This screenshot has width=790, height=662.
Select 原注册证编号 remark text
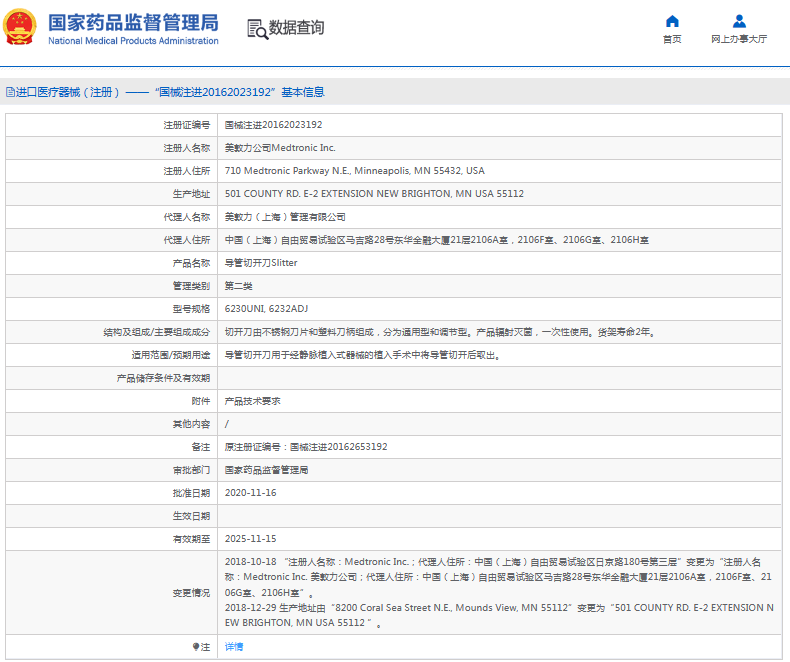[306, 447]
